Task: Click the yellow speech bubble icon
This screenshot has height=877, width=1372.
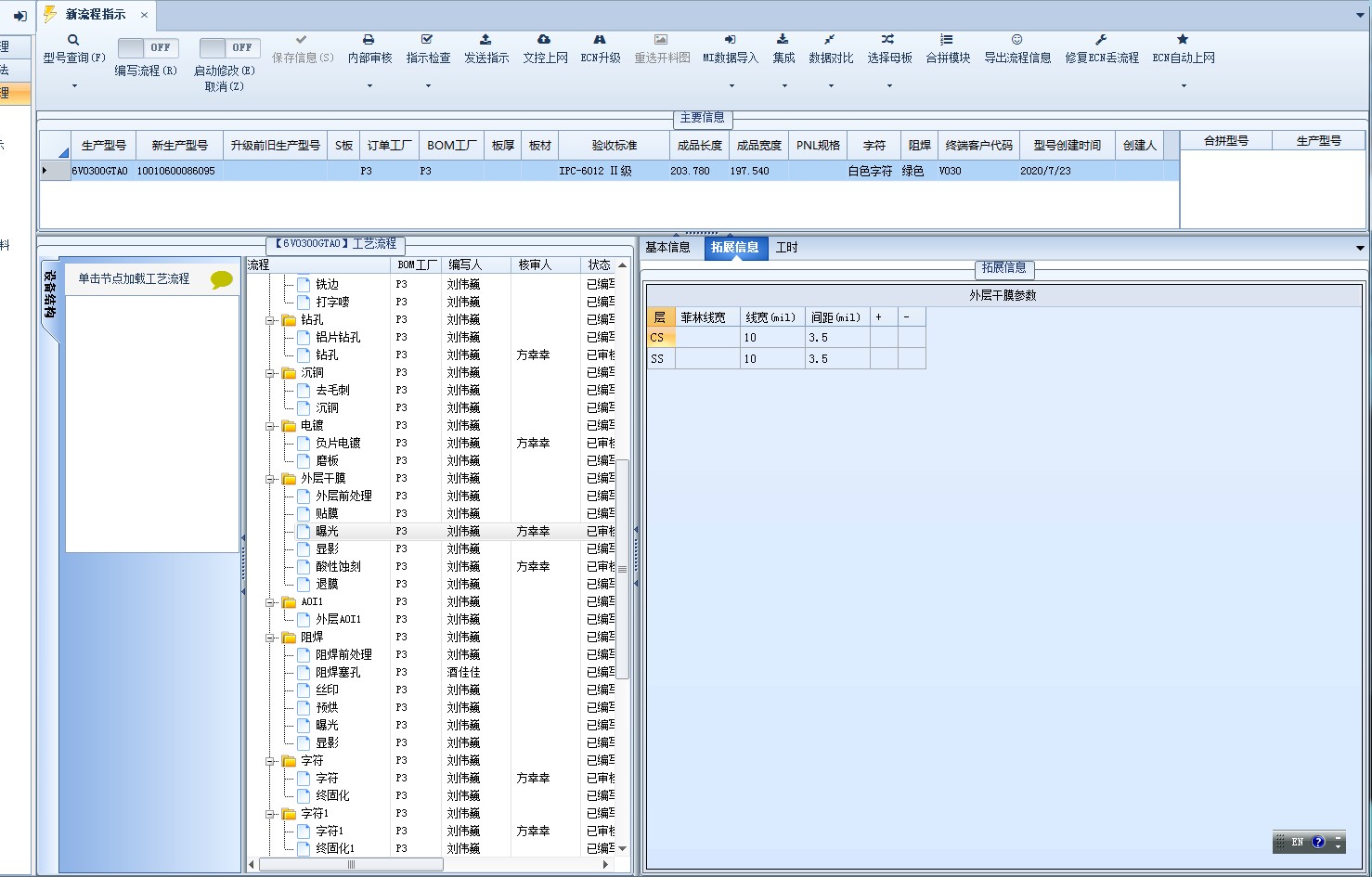Action: 222,279
